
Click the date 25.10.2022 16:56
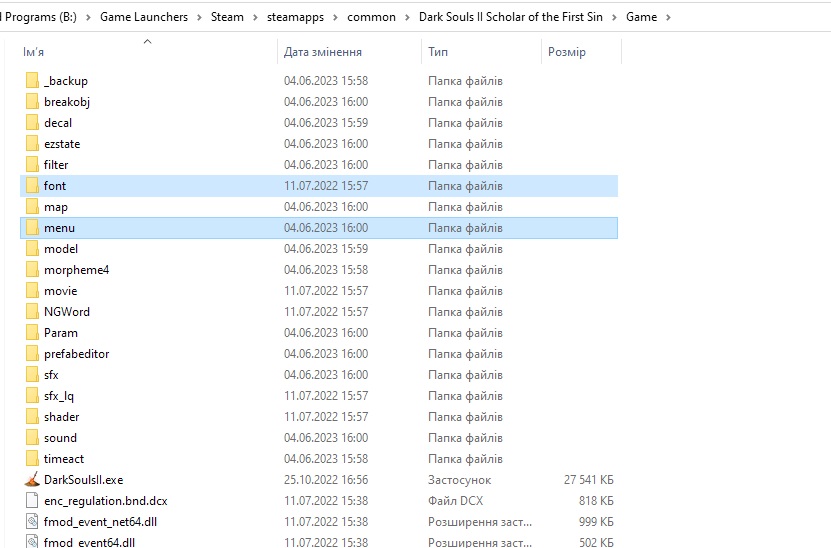[x=325, y=480]
